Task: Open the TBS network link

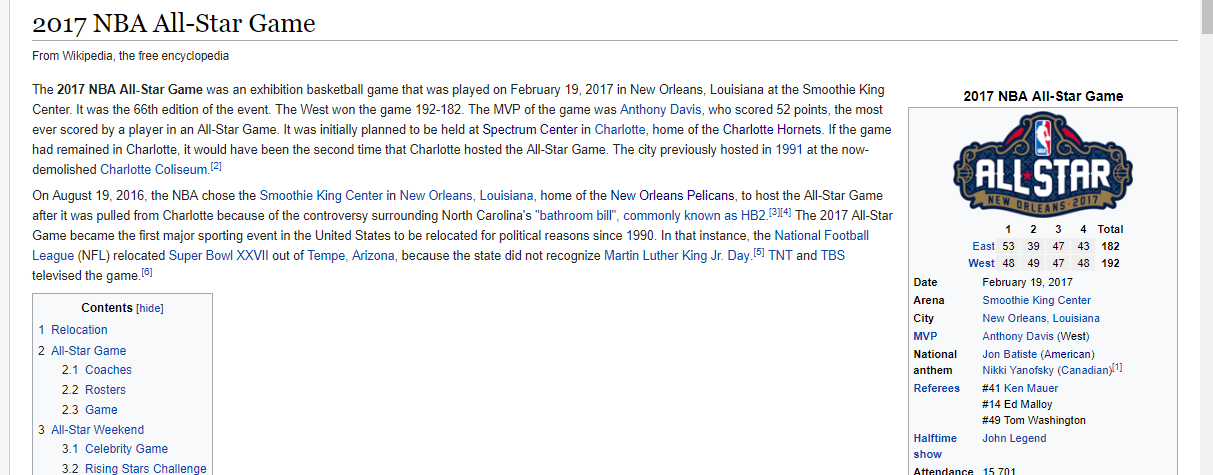Action: click(833, 255)
